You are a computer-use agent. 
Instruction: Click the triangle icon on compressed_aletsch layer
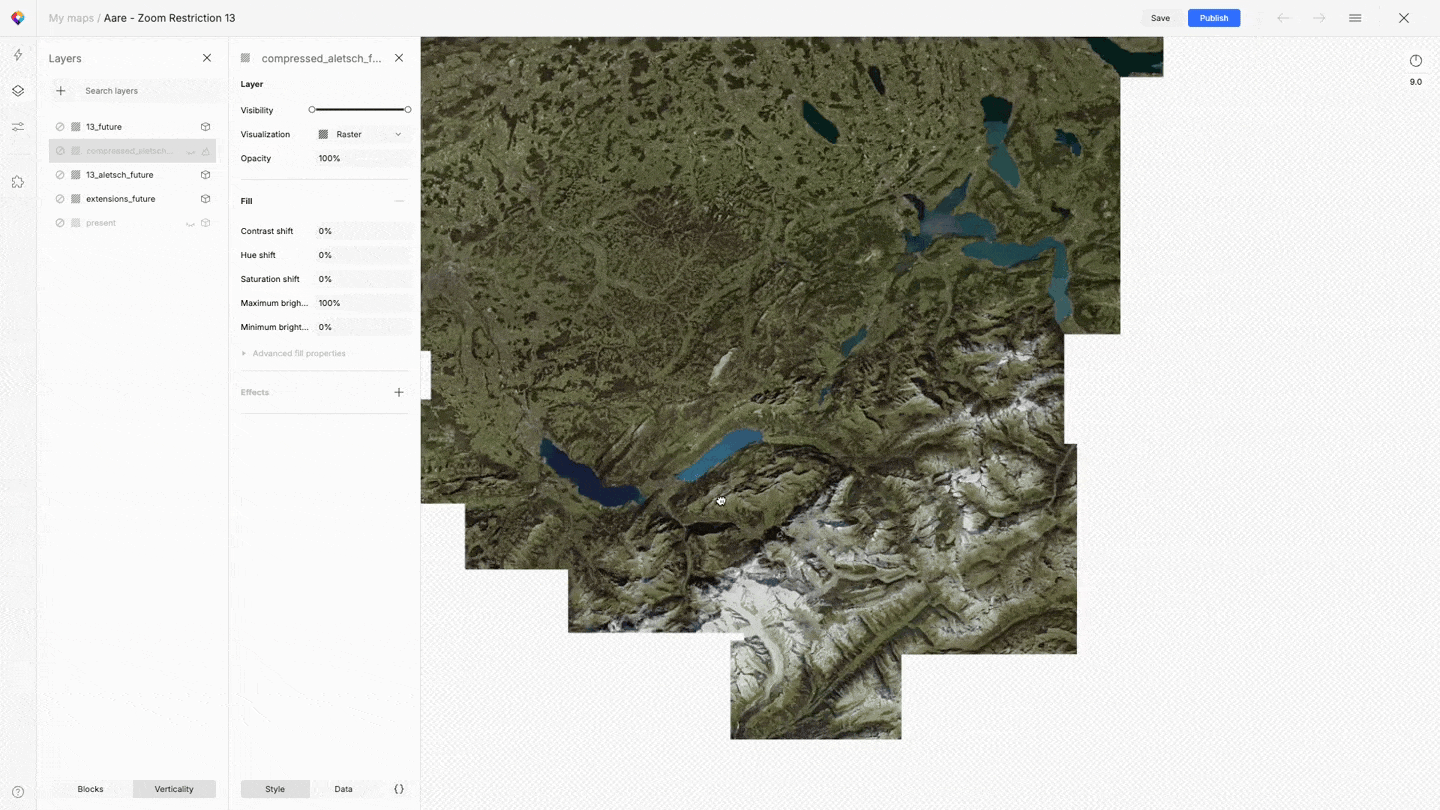point(205,151)
